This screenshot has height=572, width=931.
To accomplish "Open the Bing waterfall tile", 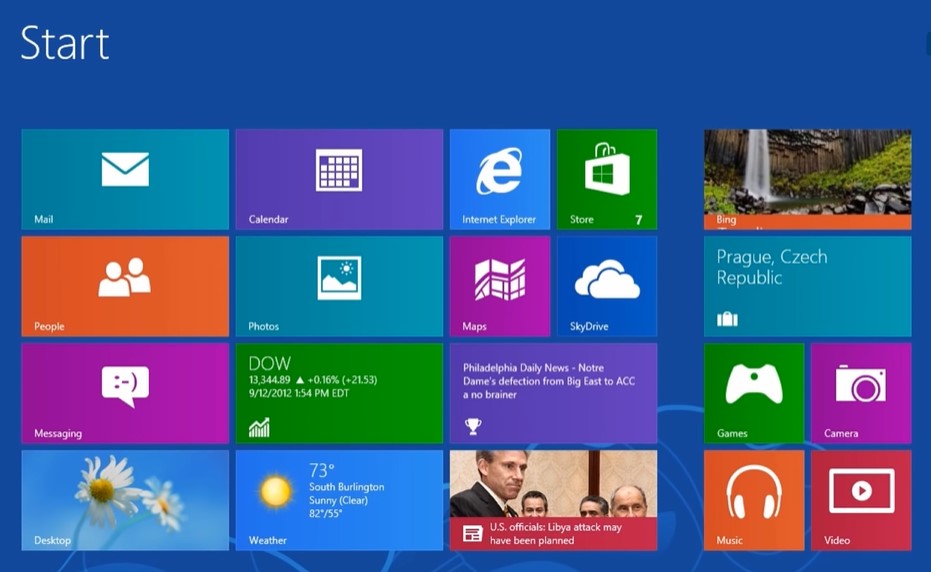I will click(x=807, y=179).
